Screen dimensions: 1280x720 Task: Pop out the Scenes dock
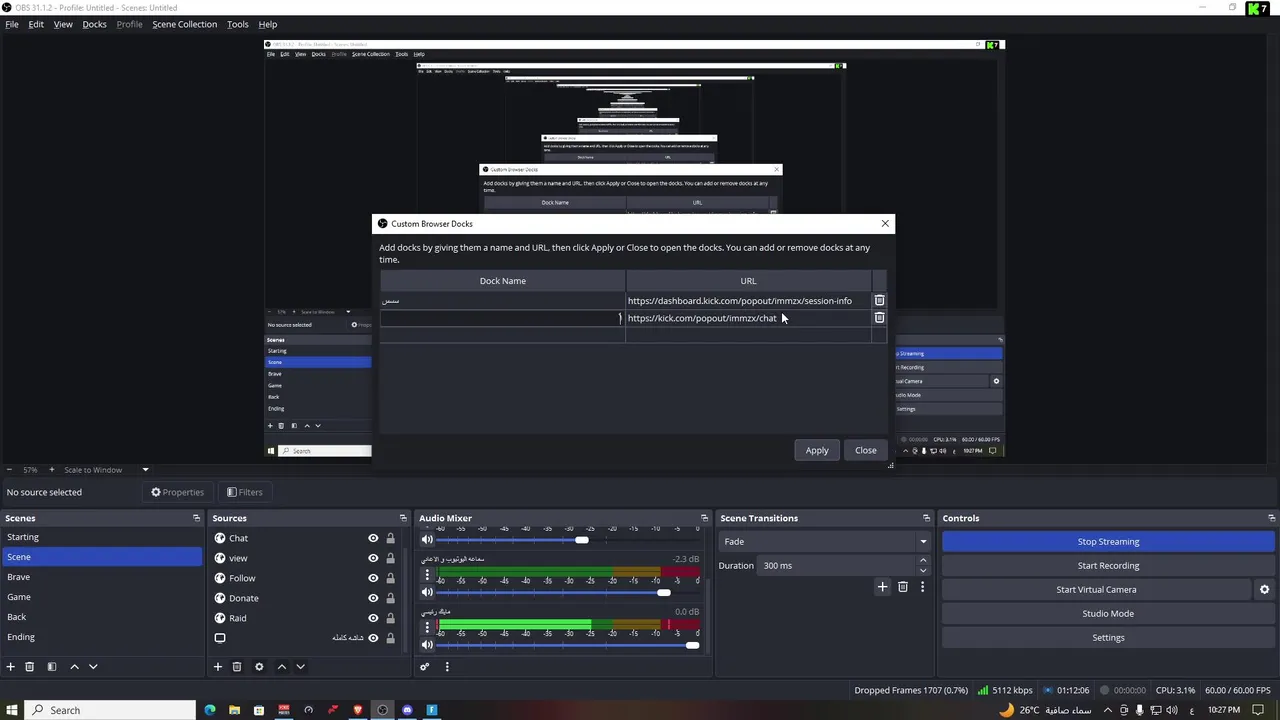coord(196,518)
